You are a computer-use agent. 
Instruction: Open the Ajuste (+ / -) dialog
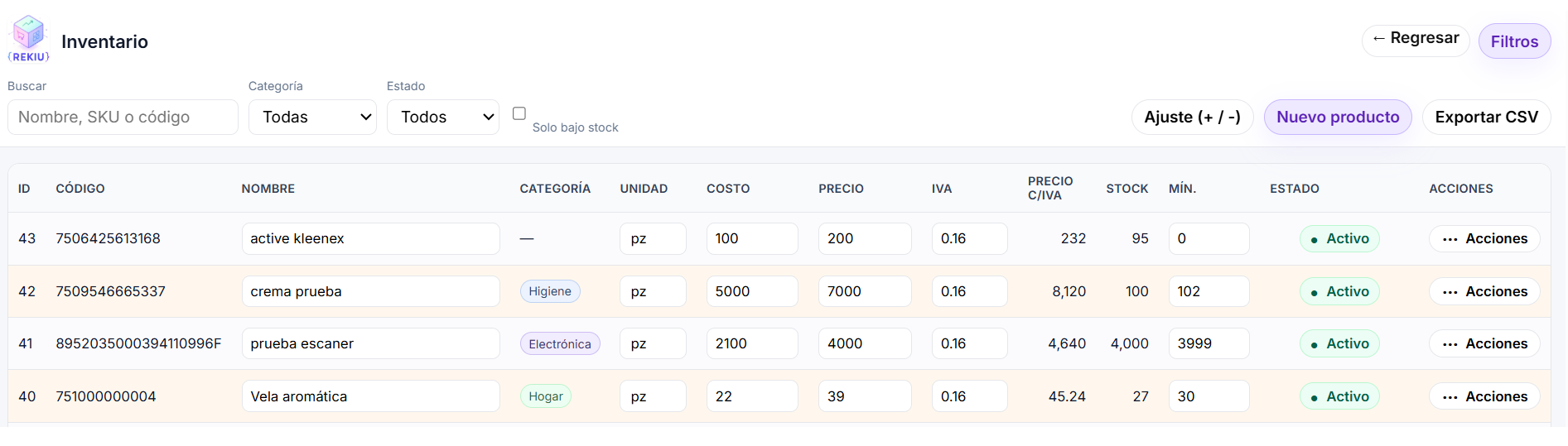point(1191,117)
